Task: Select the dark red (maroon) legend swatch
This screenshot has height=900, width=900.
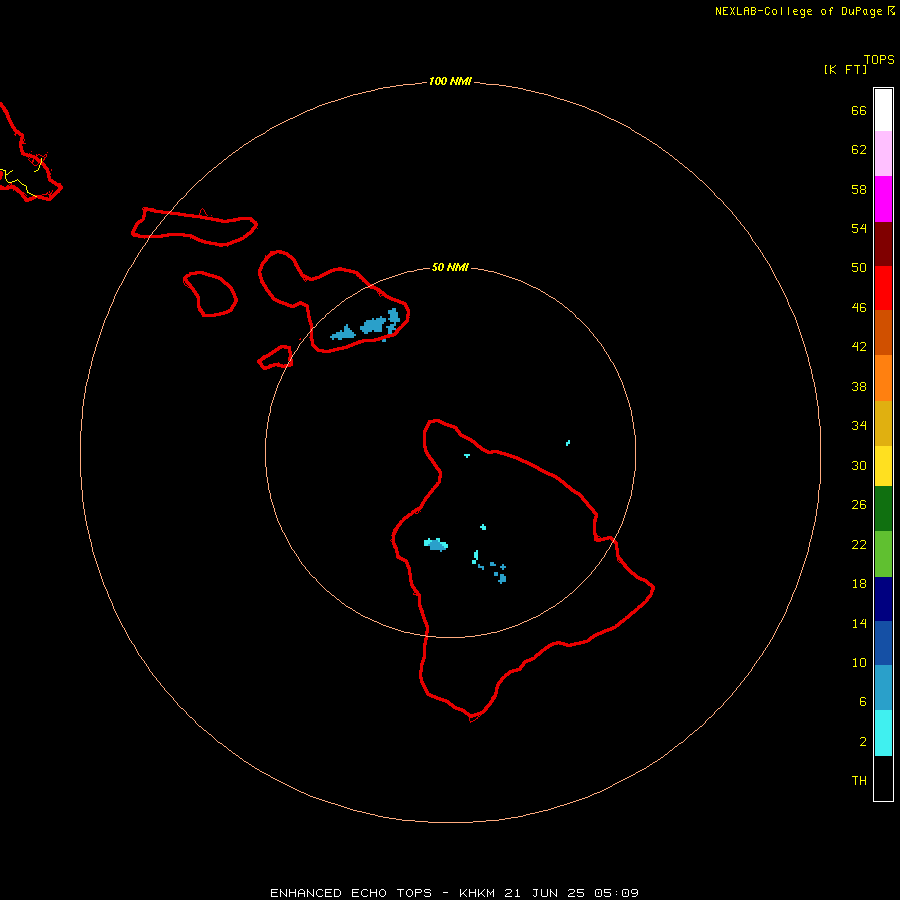Action: (883, 244)
